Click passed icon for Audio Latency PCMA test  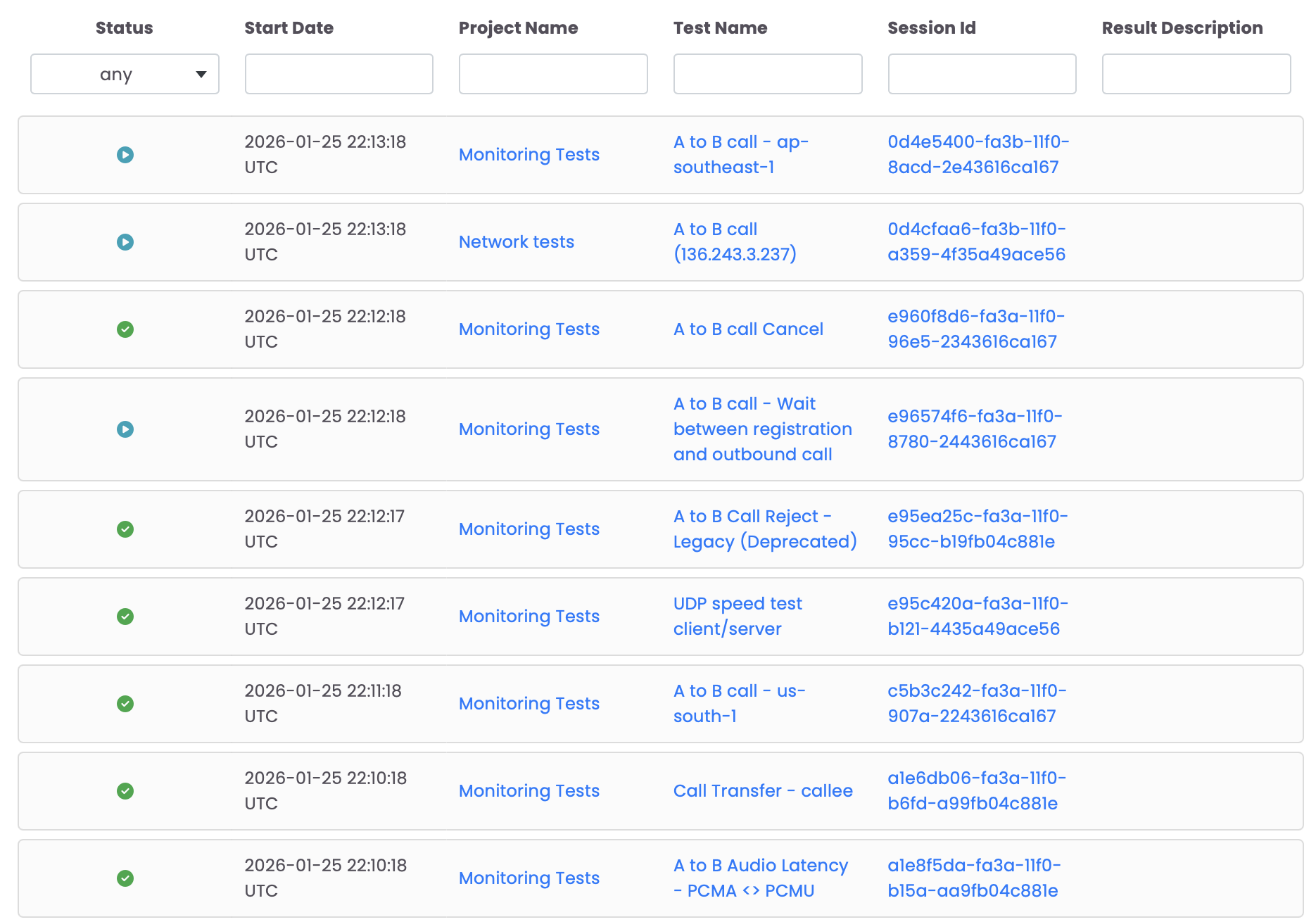[x=125, y=878]
